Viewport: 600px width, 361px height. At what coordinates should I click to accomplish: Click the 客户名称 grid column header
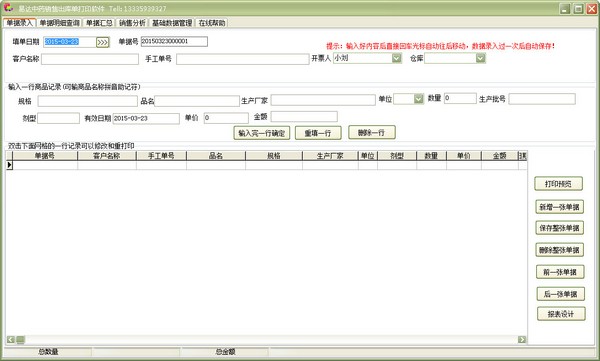click(107, 156)
